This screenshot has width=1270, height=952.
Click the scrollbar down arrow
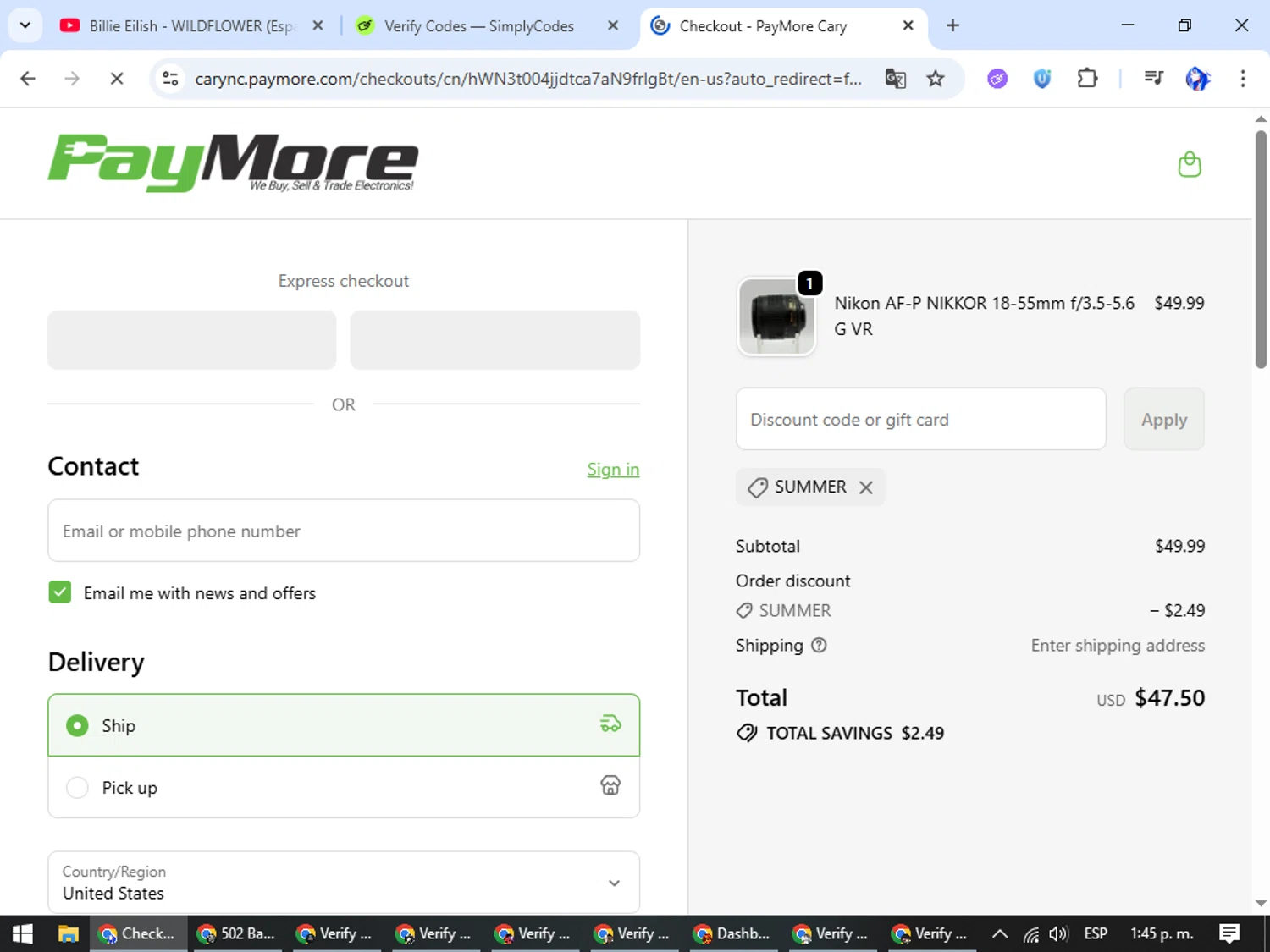pos(1261,903)
